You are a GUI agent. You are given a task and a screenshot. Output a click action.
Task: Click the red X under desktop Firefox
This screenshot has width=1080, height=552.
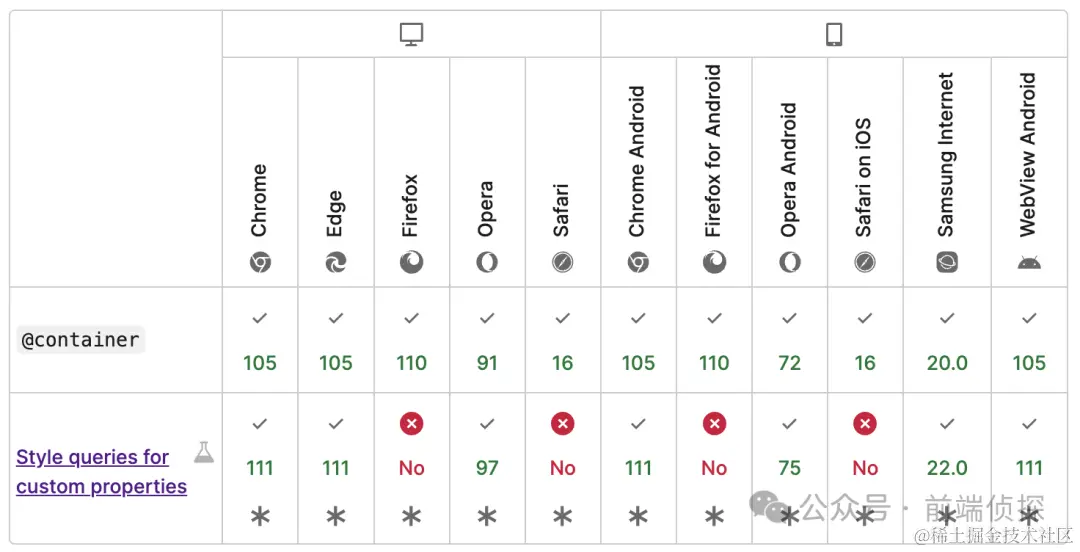[411, 424]
